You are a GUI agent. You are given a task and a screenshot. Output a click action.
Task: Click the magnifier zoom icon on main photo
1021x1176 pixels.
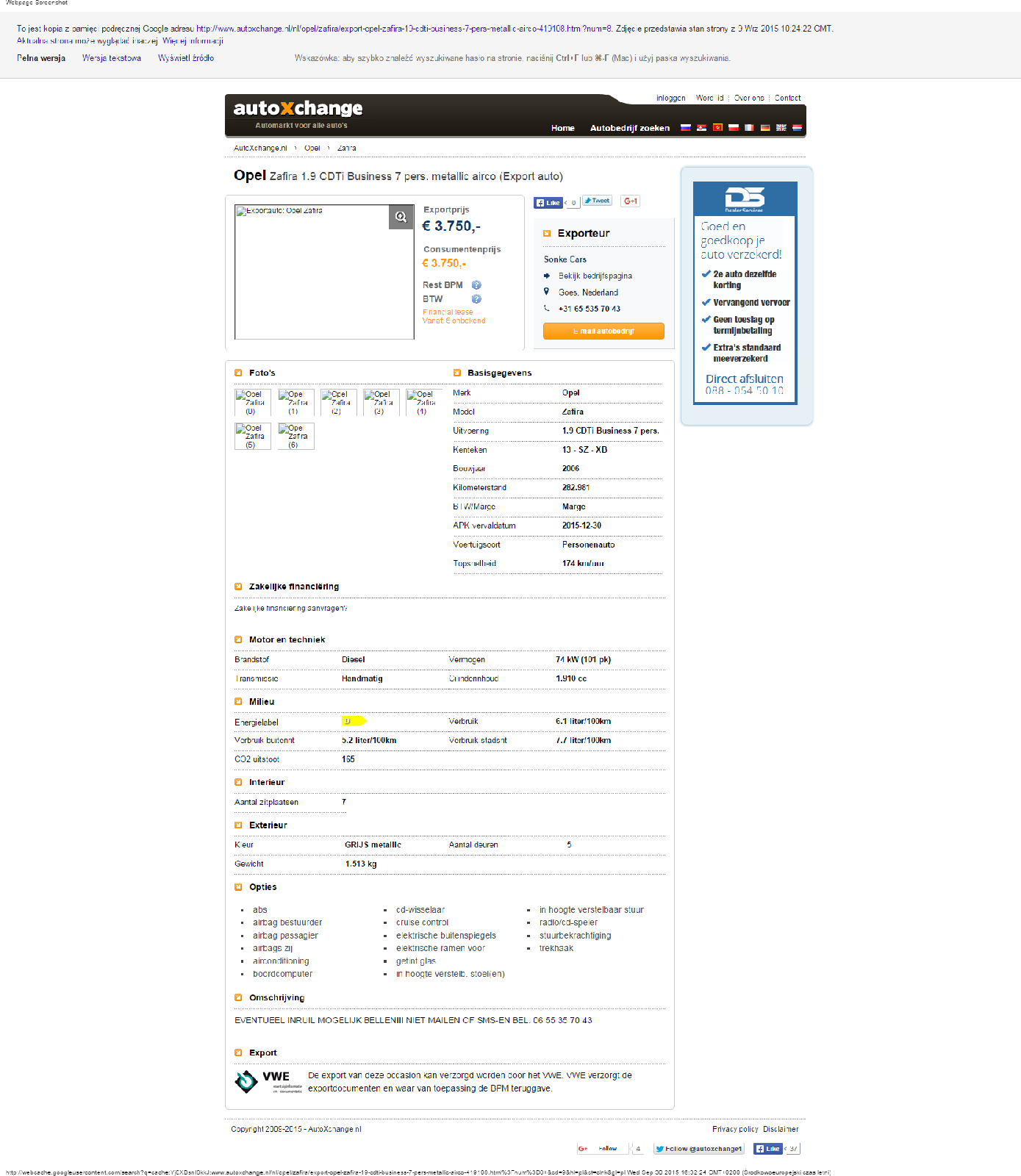401,217
